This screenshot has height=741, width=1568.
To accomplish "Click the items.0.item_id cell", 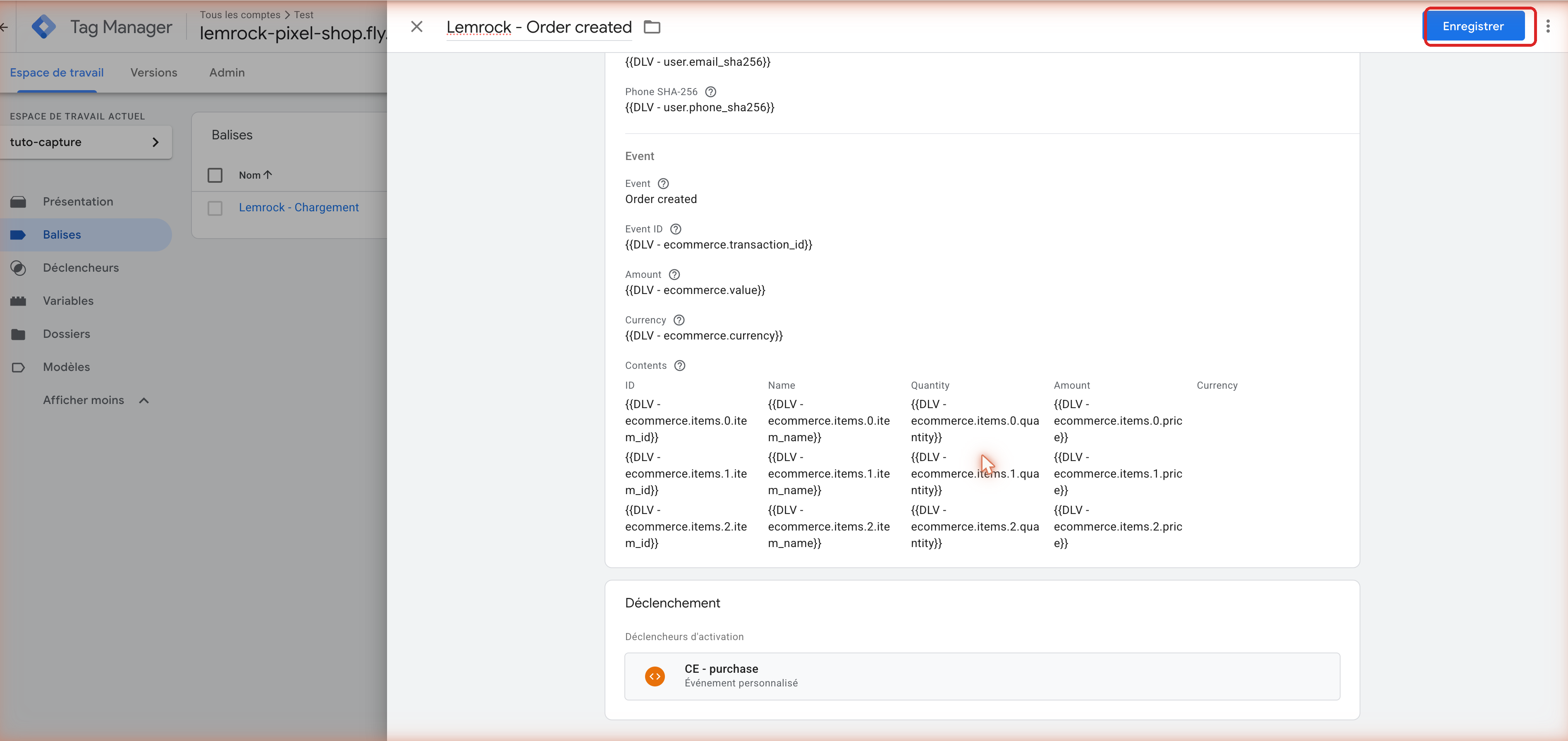I will (686, 421).
